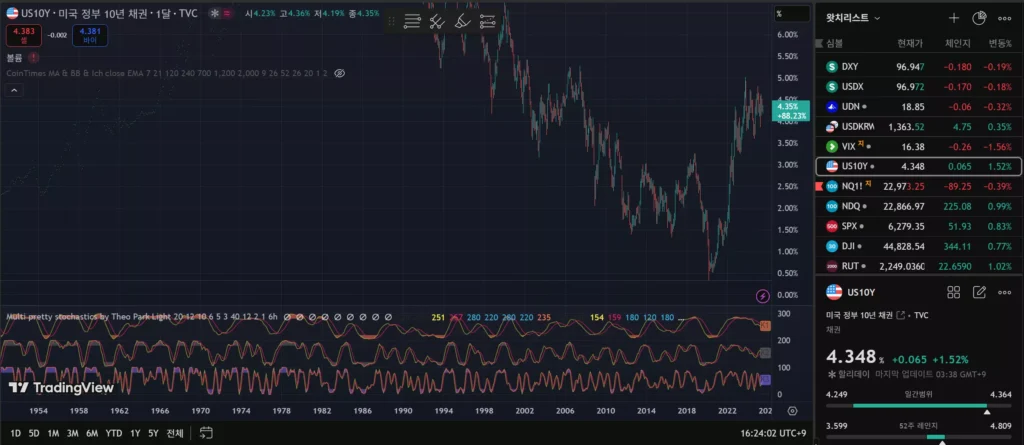The height and width of the screenshot is (445, 1024).
Task: Click the US flag icon beside US10Y title
Action: [x=12, y=13]
